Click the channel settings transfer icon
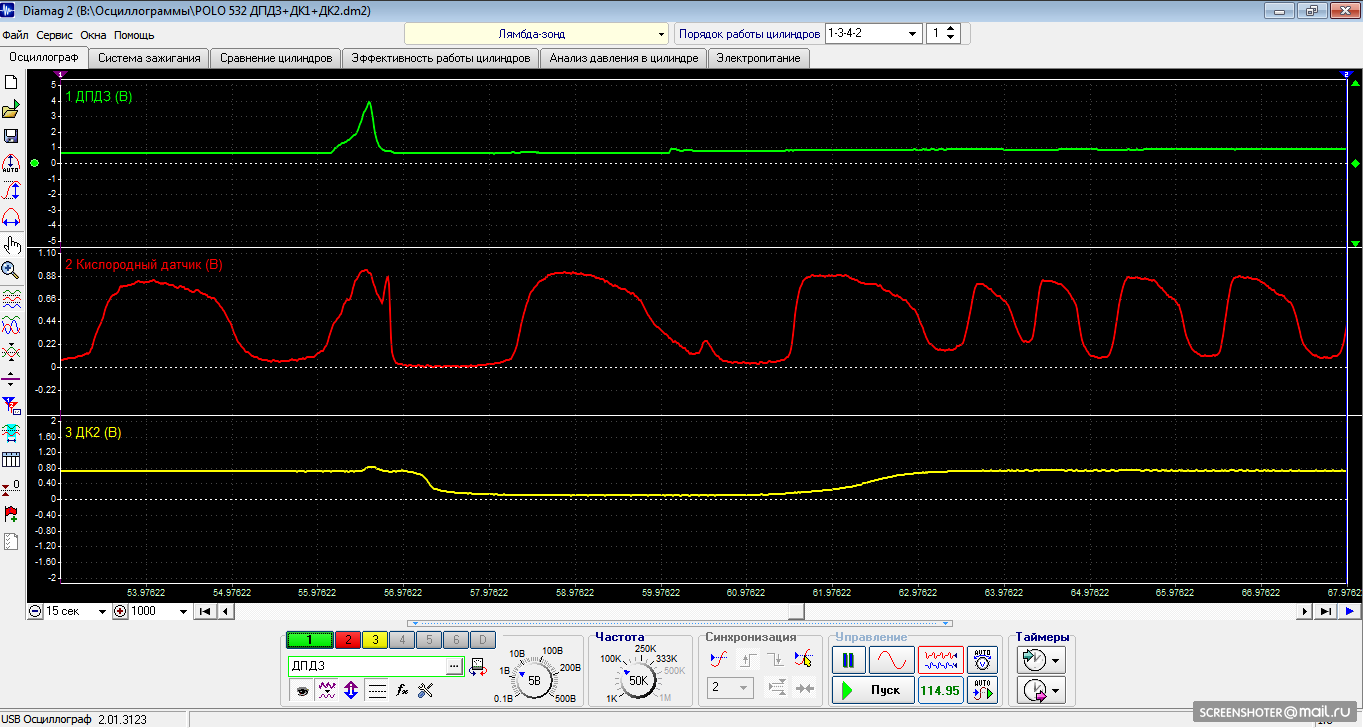Image resolution: width=1363 pixels, height=728 pixels. point(478,665)
